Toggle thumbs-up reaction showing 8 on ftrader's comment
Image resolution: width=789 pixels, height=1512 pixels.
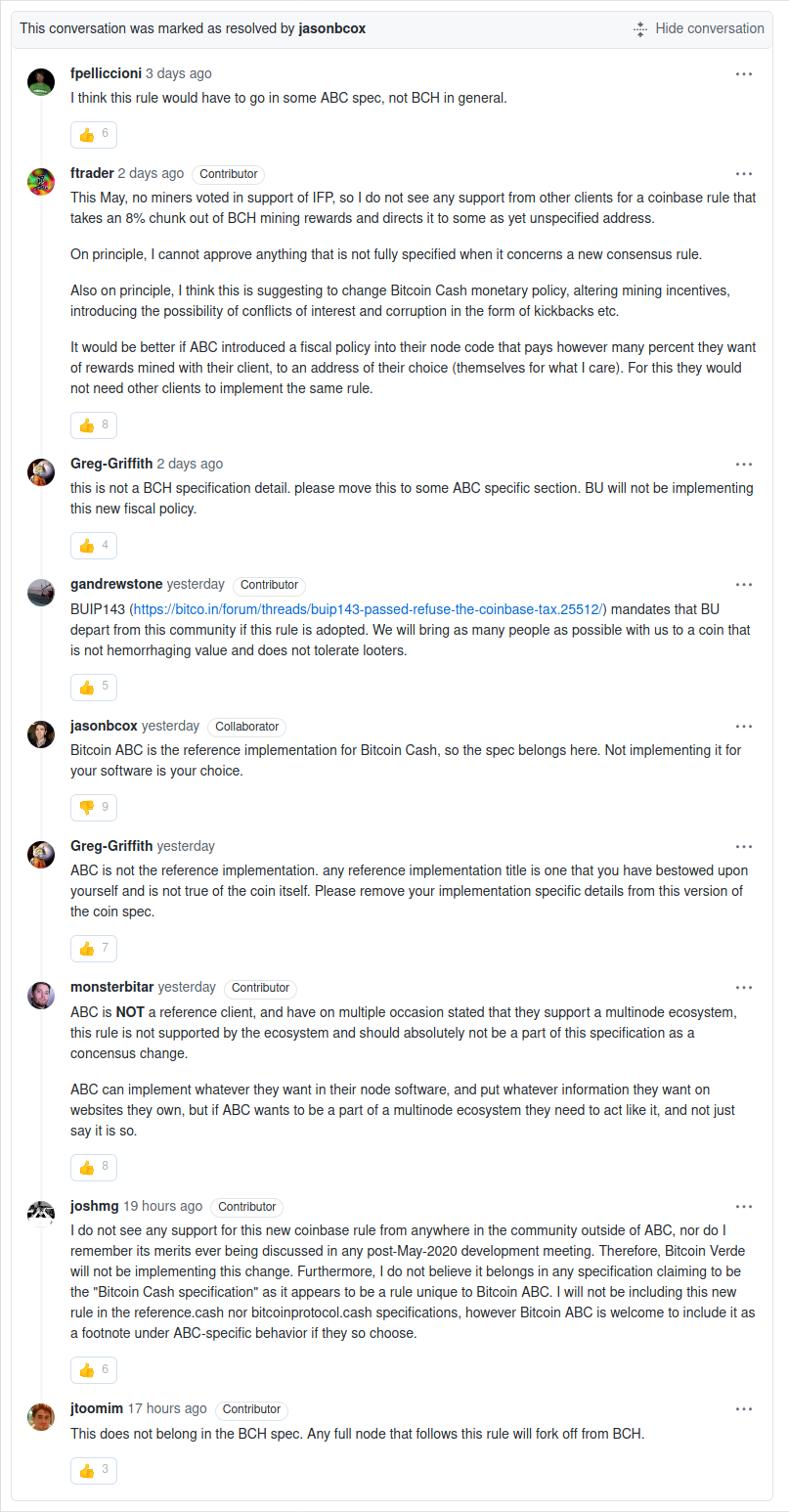(94, 424)
